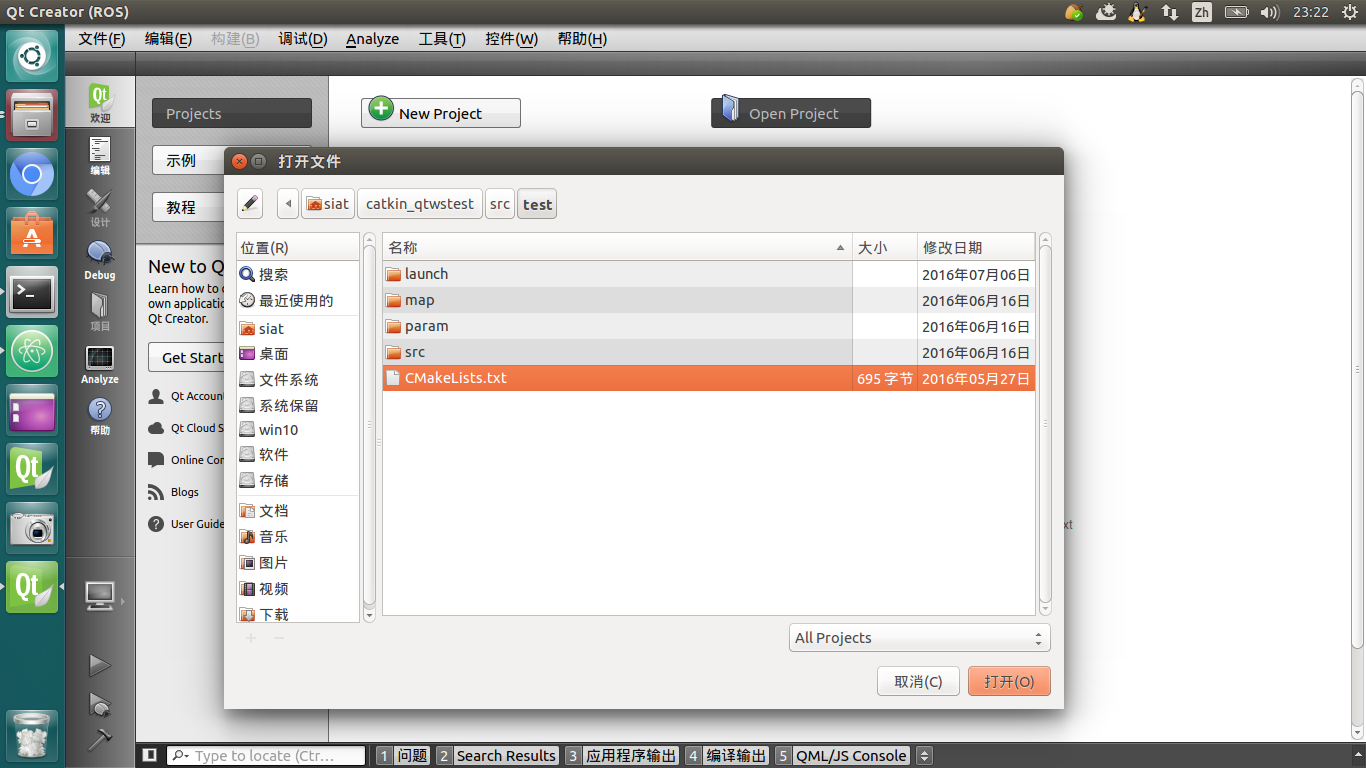This screenshot has width=1366, height=768.
Task: Launch the Files manager from the dock
Action: click(x=32, y=115)
